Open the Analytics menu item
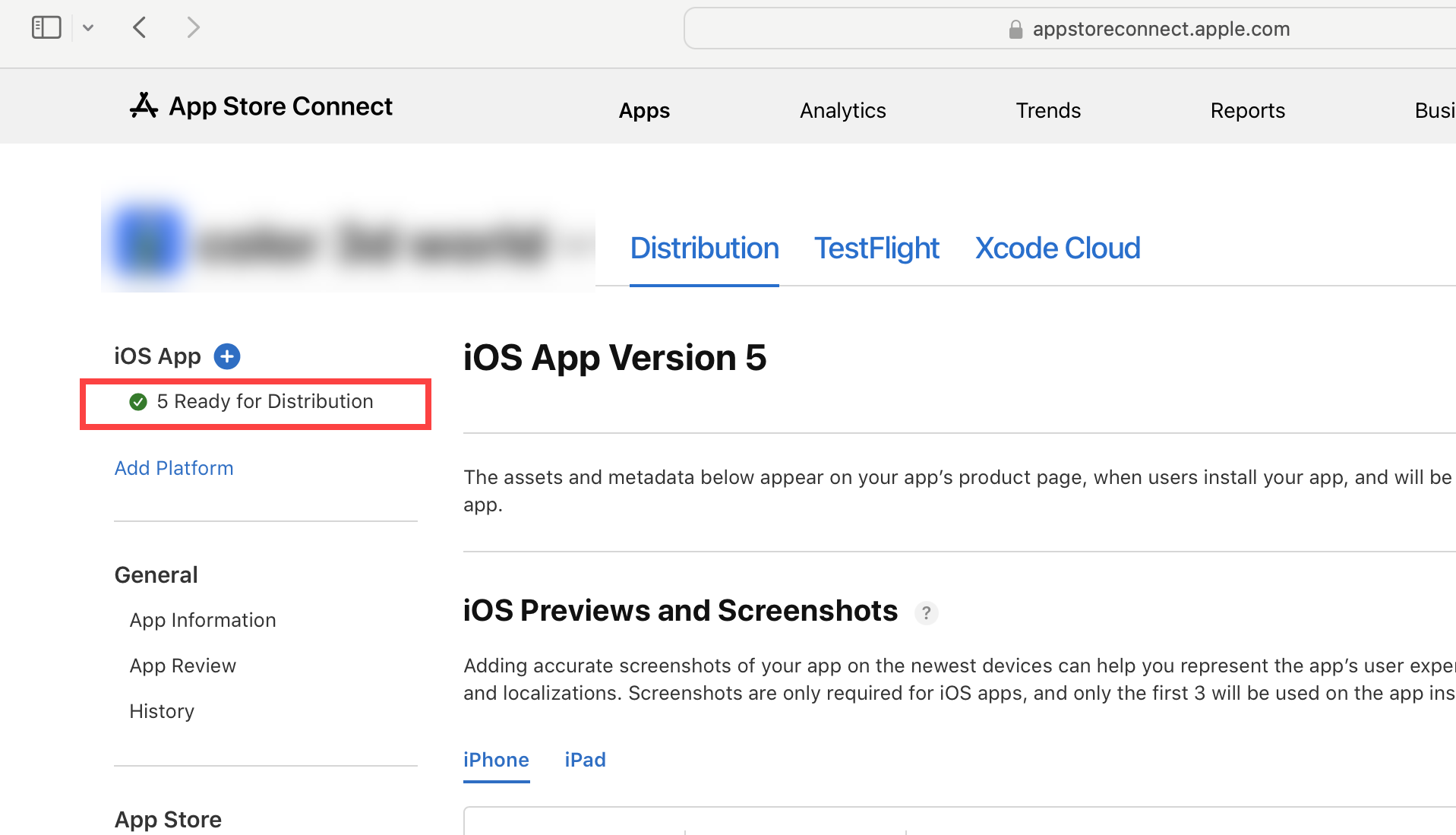The width and height of the screenshot is (1456, 835). coord(843,111)
